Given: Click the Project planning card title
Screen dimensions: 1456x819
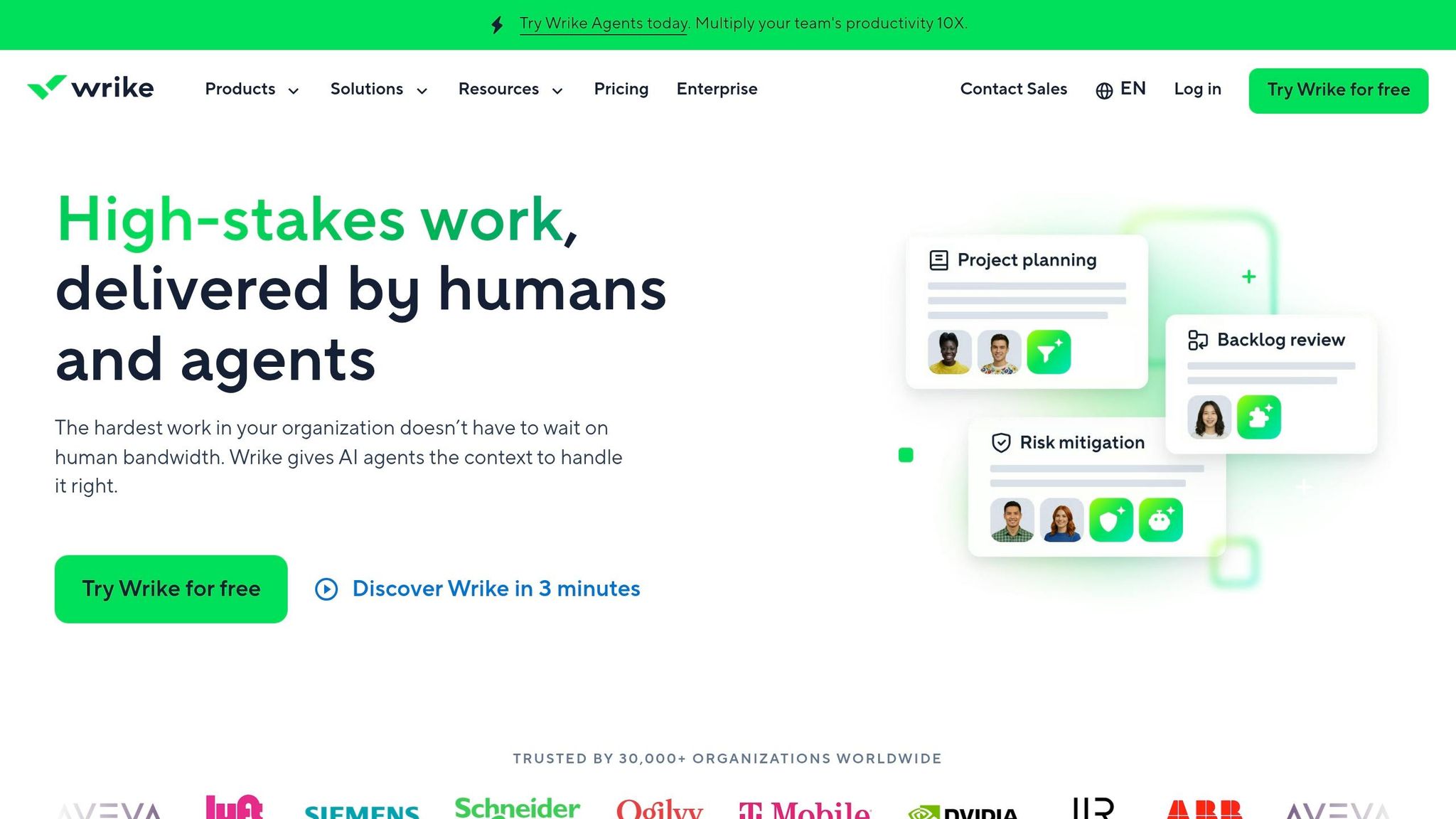Looking at the screenshot, I should [1027, 260].
